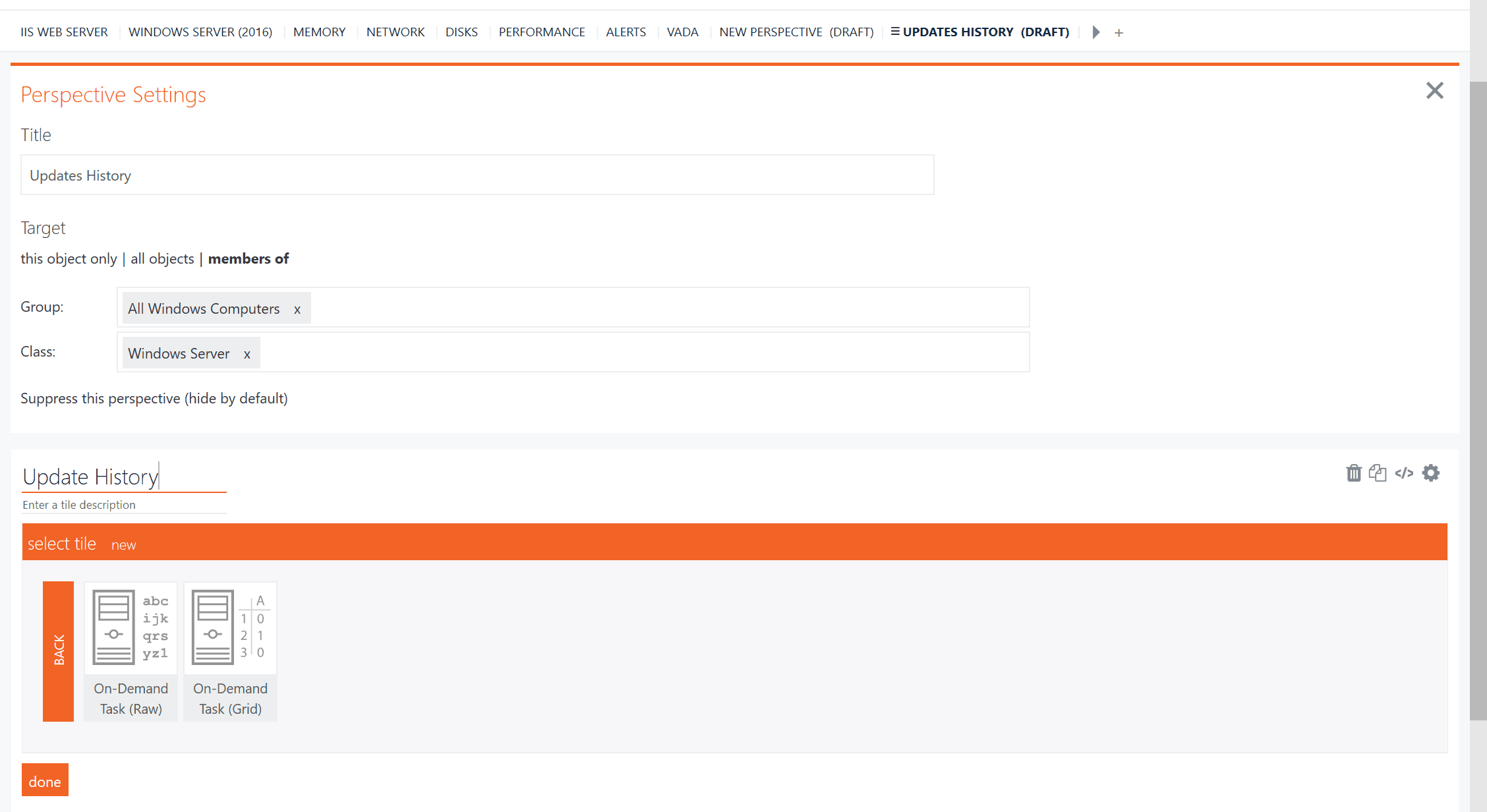Click the Title input field
This screenshot has height=812, width=1487.
tap(477, 175)
